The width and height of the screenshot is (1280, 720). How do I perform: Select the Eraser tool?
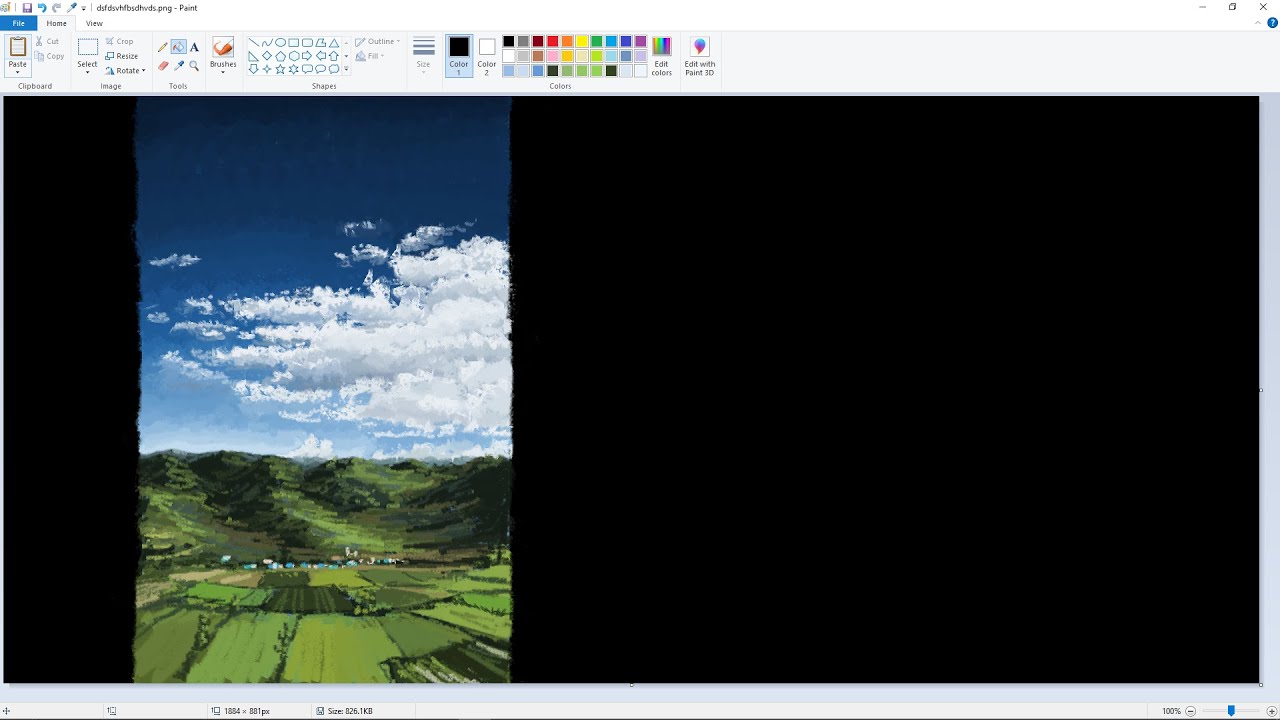(x=163, y=66)
